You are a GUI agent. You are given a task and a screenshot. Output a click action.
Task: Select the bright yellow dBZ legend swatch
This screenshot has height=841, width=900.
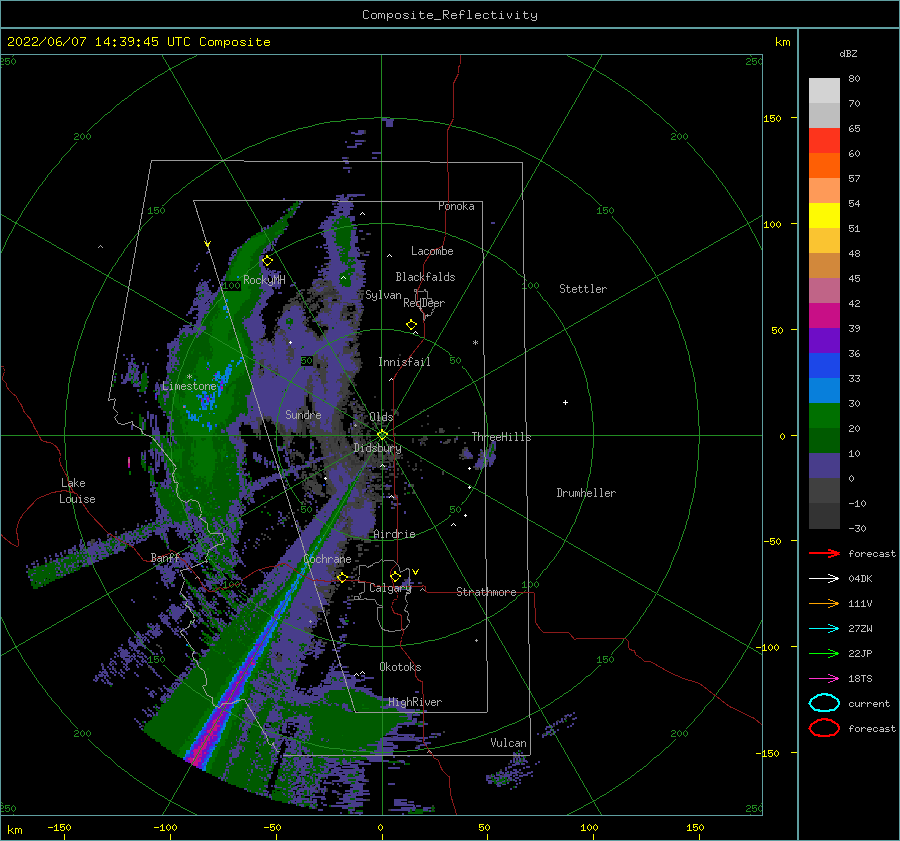(824, 216)
